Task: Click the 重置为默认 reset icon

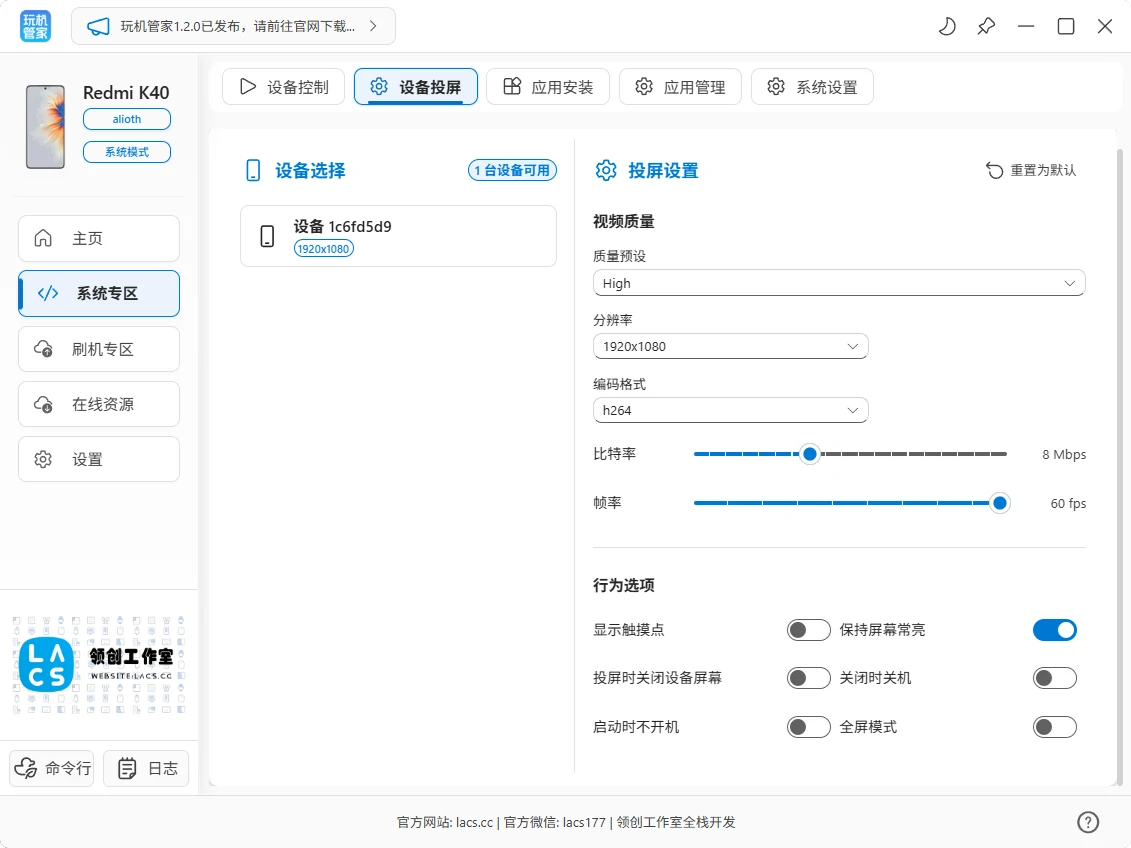Action: [994, 171]
